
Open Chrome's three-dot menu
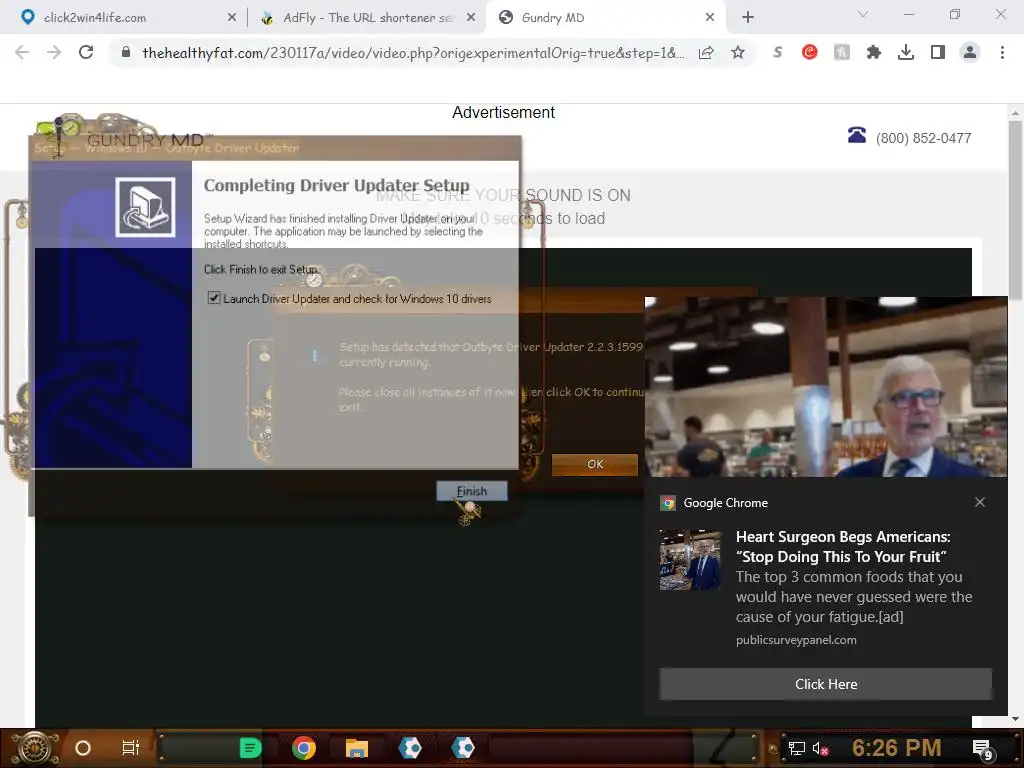pos(1002,52)
